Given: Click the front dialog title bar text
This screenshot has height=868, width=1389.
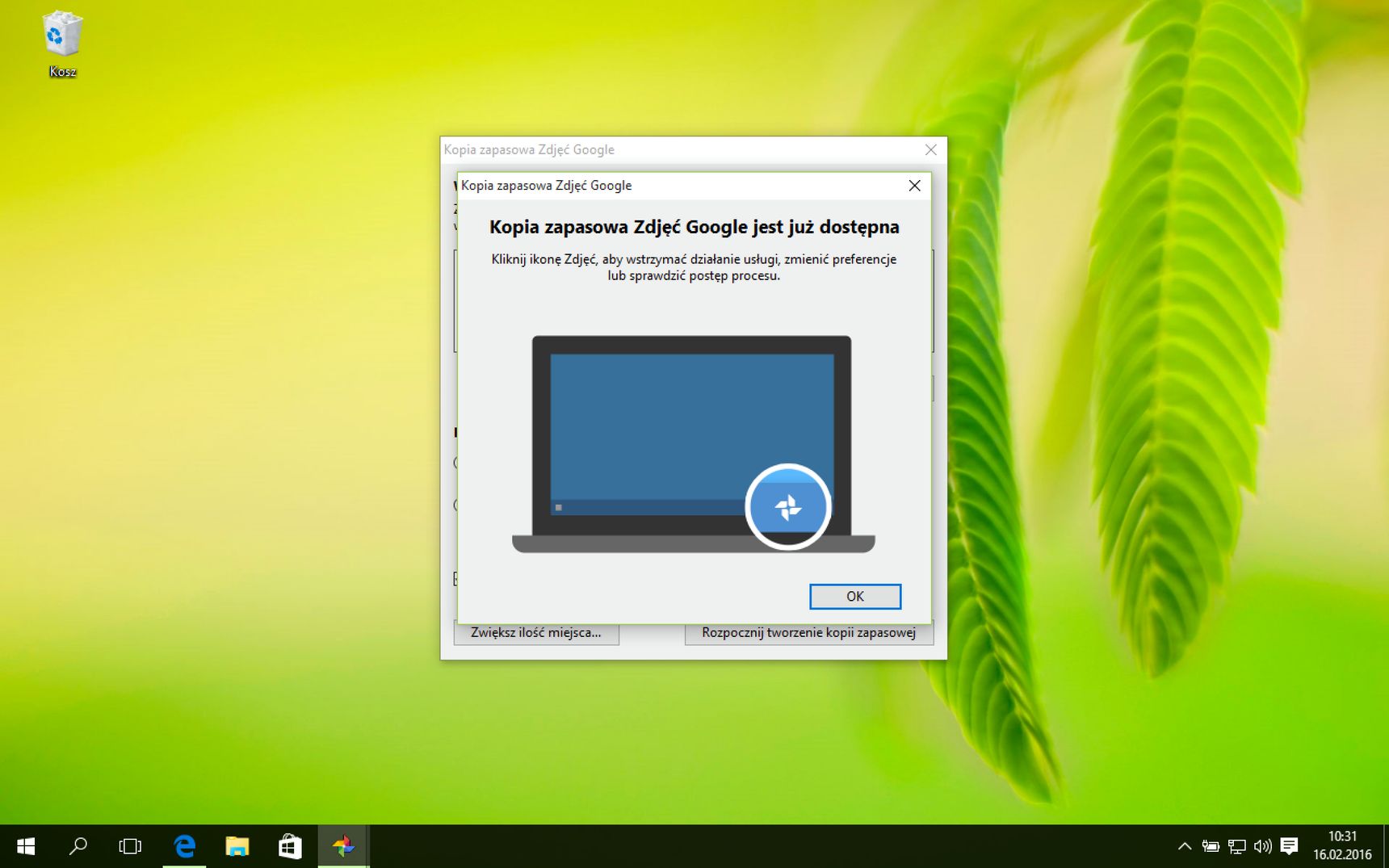Looking at the screenshot, I should click(546, 186).
